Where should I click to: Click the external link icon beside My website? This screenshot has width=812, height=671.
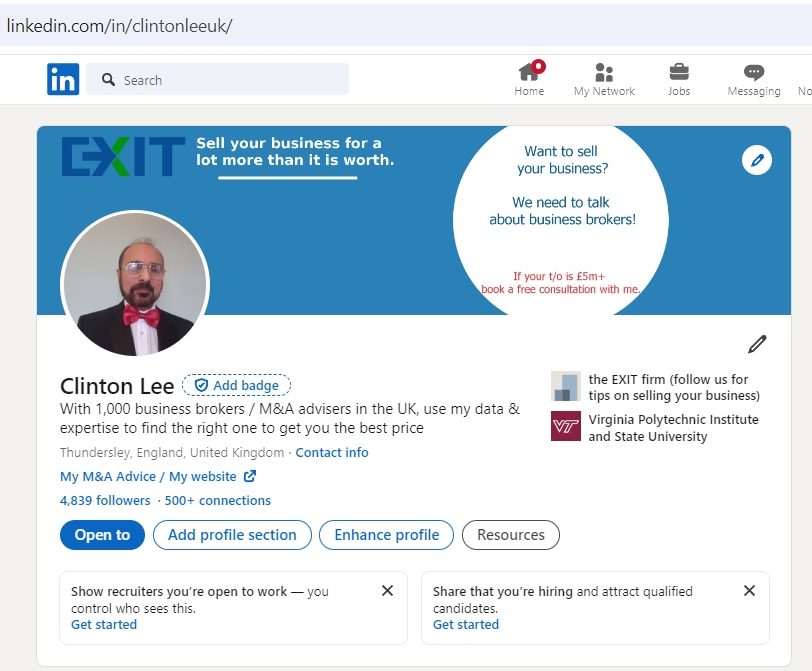[250, 476]
